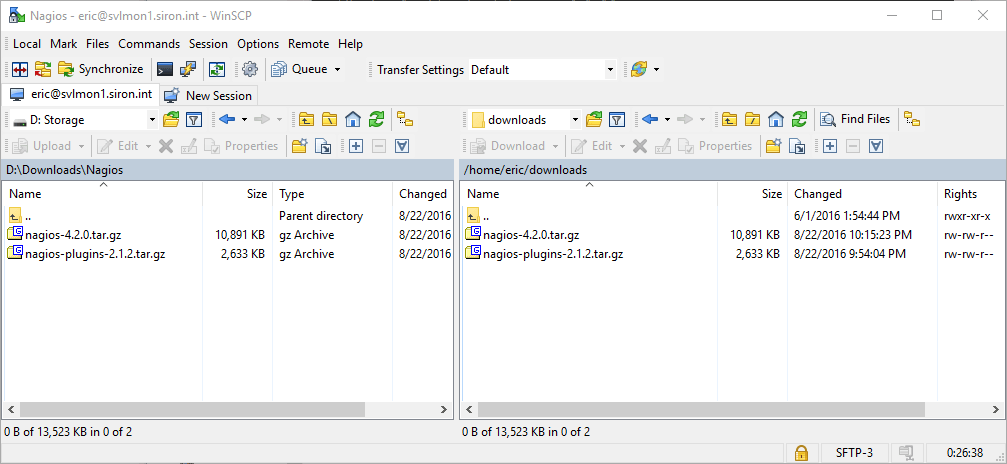The height and width of the screenshot is (464, 1007).
Task: Click Invert Selection icon in remote panel
Action: [x=876, y=146]
